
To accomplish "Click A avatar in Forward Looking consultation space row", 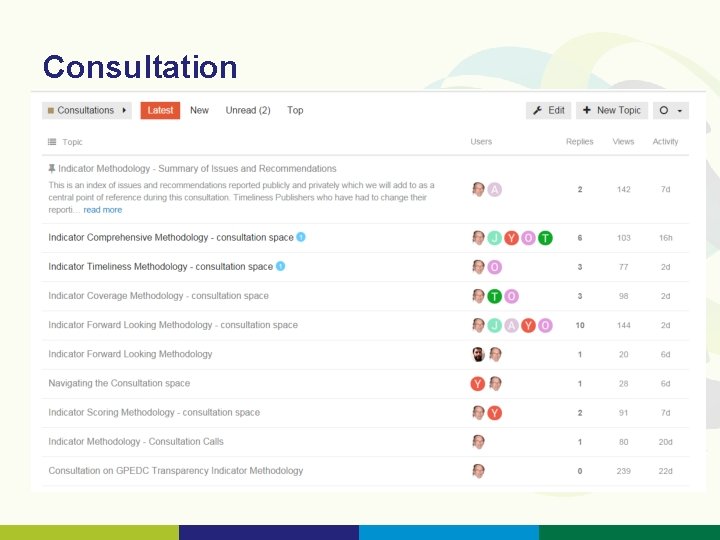I will pos(512,326).
